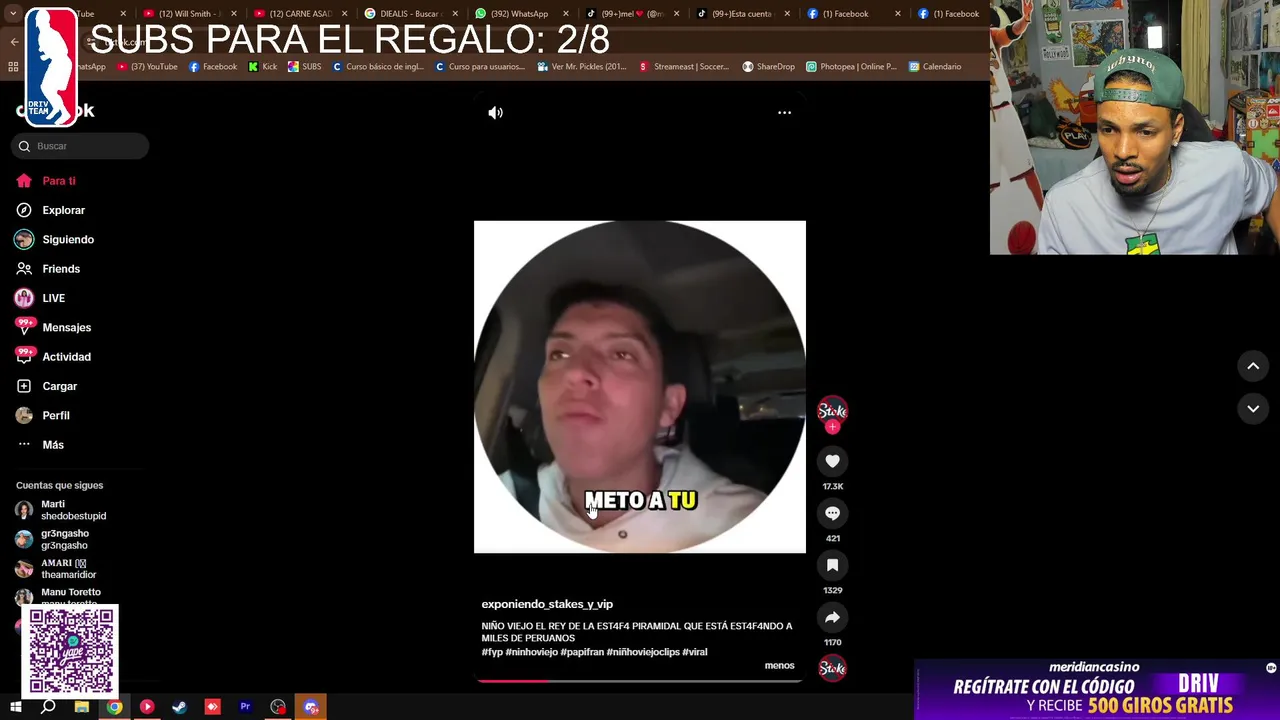Like the video with heart icon

[832, 461]
